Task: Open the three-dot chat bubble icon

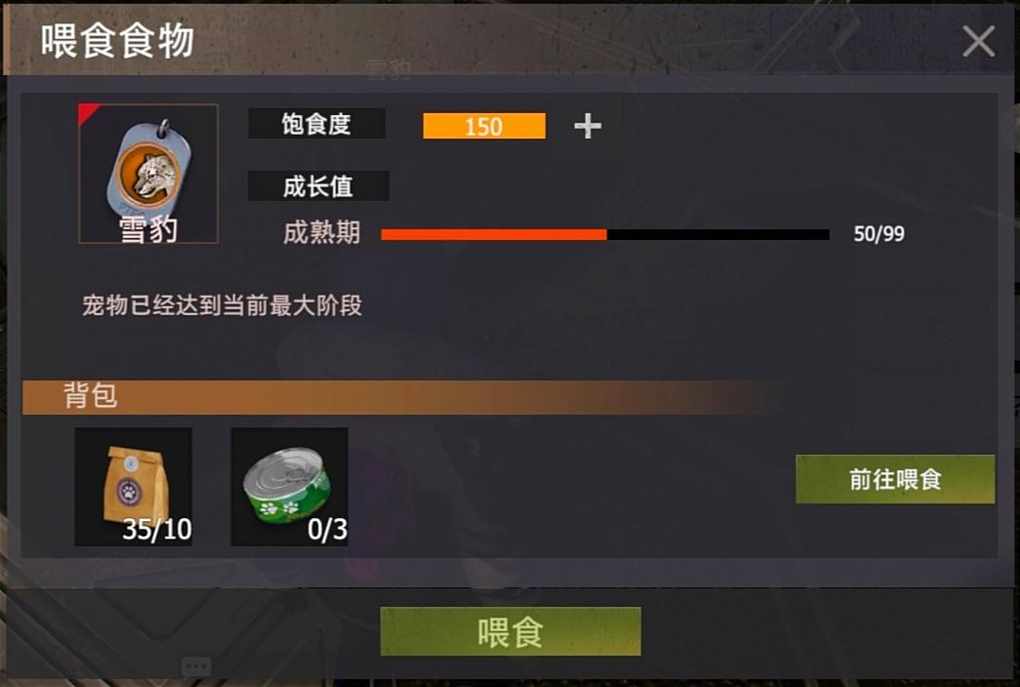Action: coord(196,667)
